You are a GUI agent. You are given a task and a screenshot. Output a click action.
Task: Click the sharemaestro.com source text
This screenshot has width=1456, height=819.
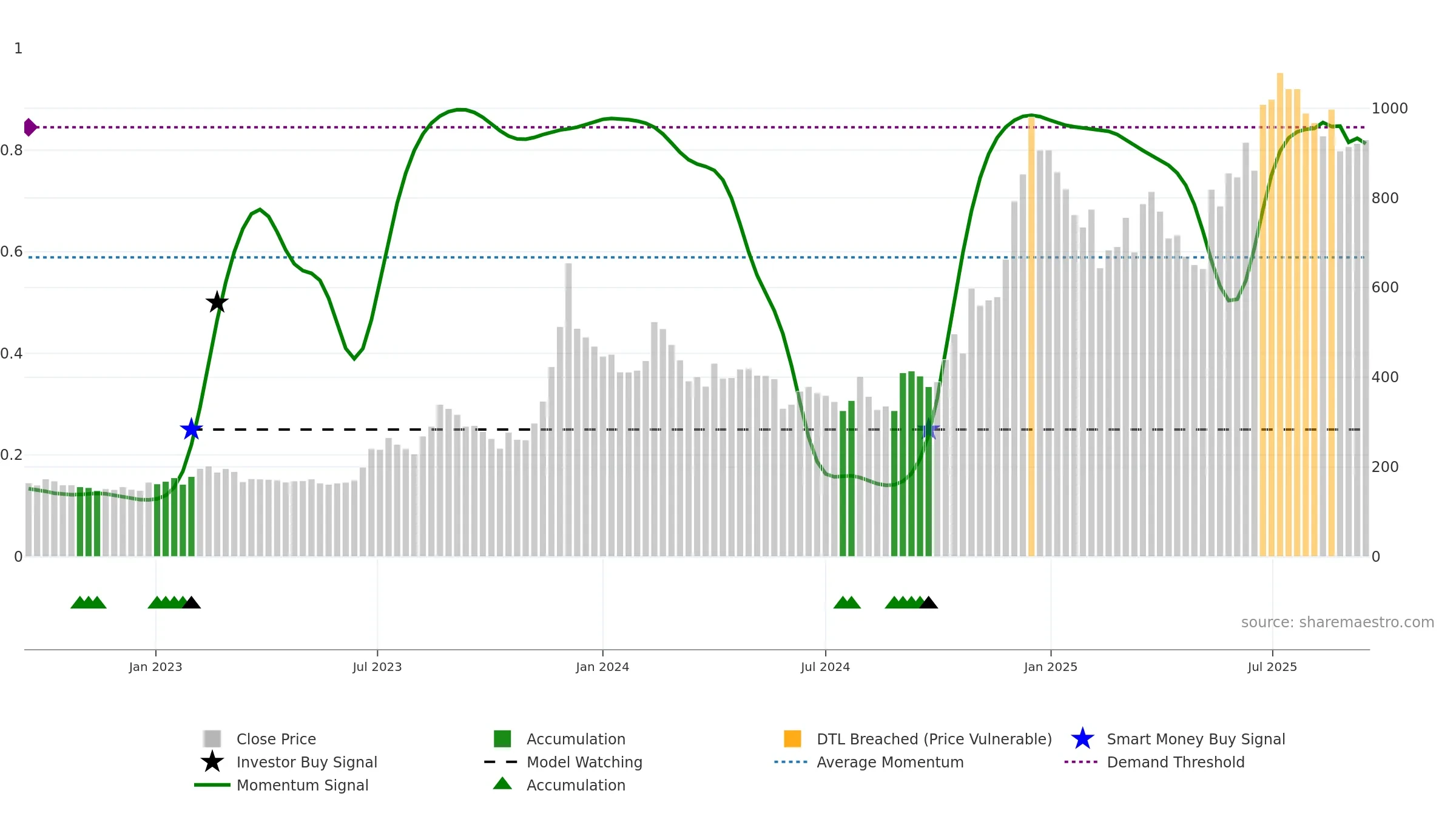pyautogui.click(x=1338, y=622)
